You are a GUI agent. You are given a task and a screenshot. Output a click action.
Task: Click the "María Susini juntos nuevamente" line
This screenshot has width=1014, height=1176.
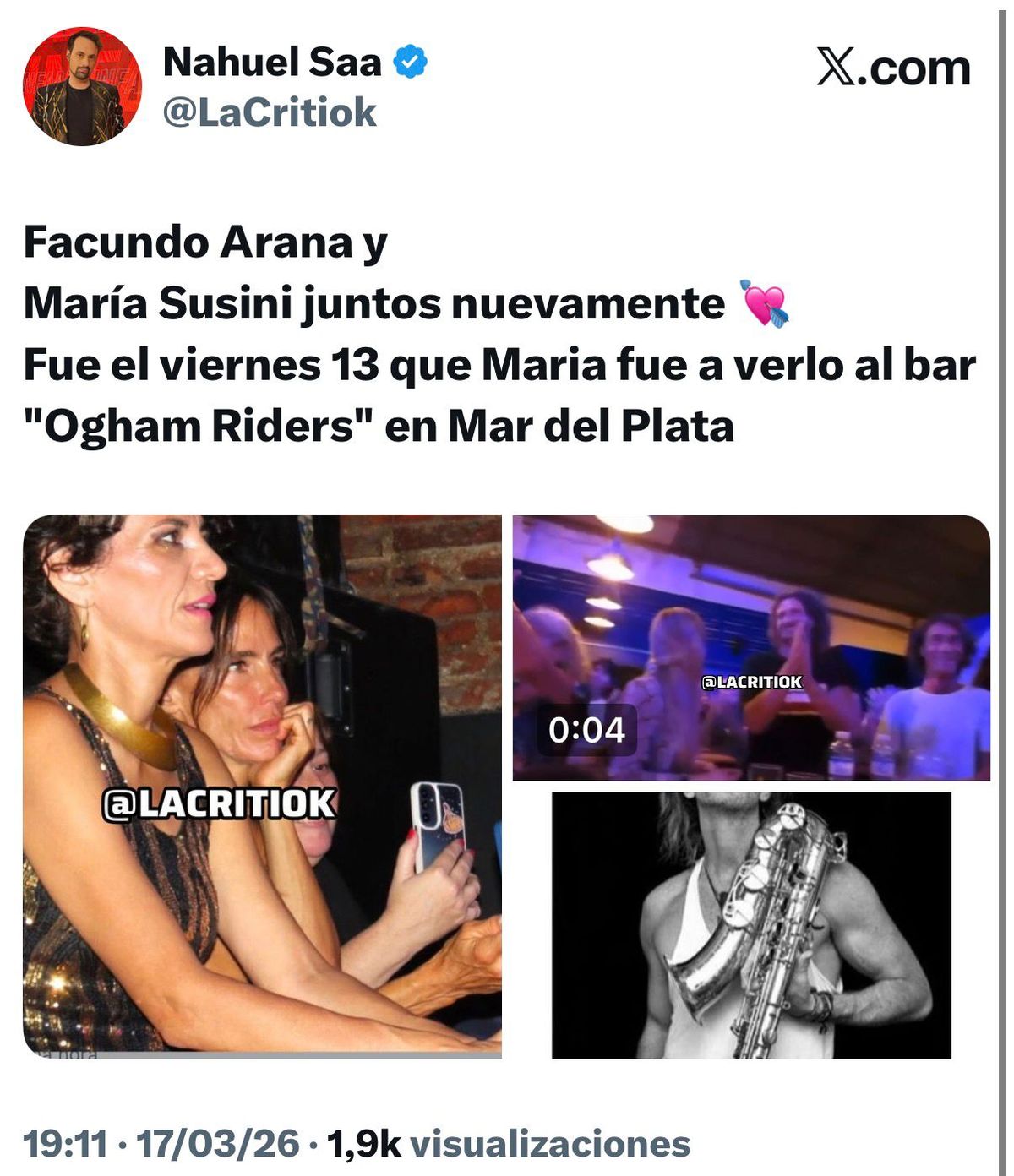point(373,303)
